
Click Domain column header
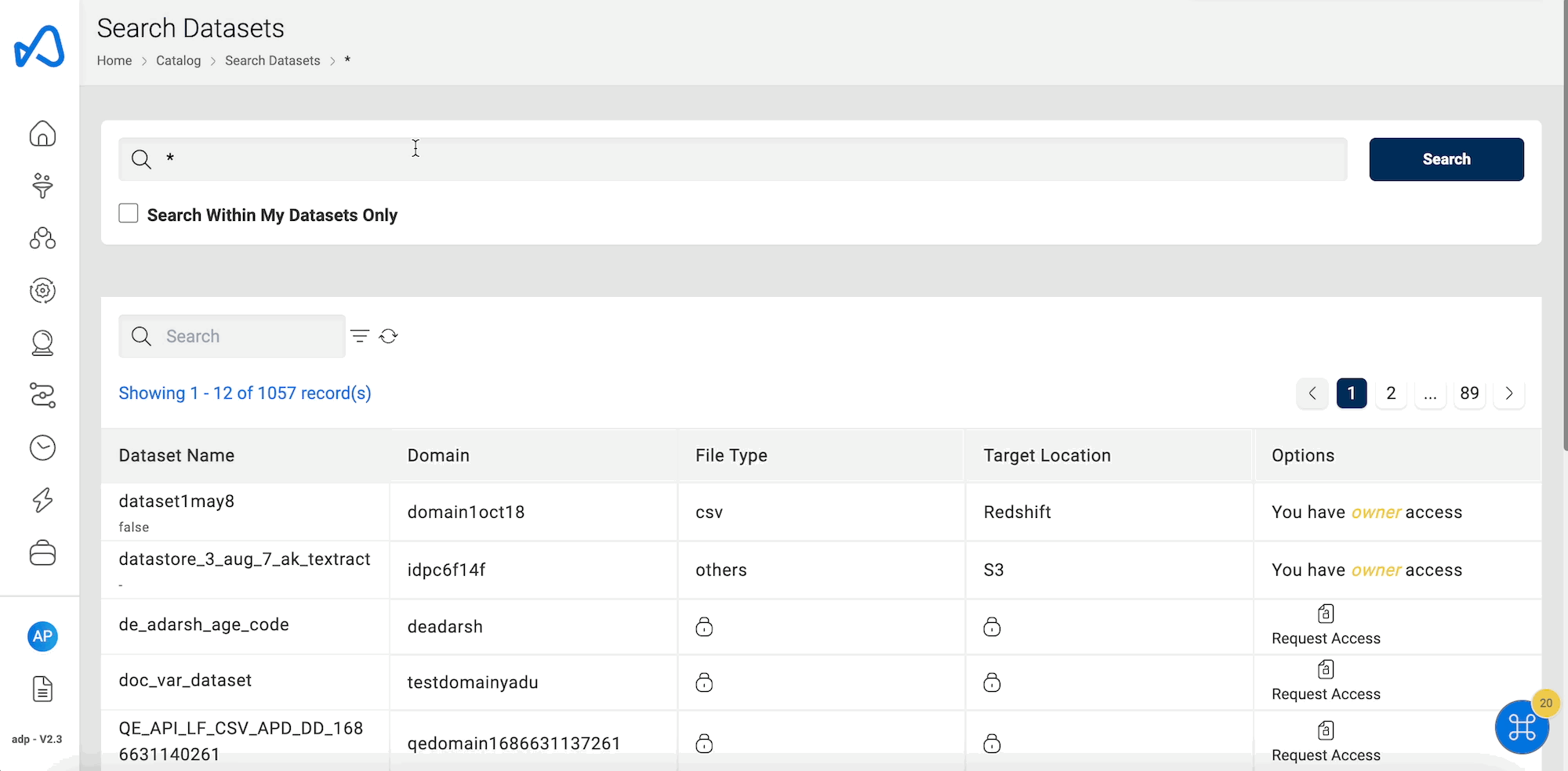[438, 455]
